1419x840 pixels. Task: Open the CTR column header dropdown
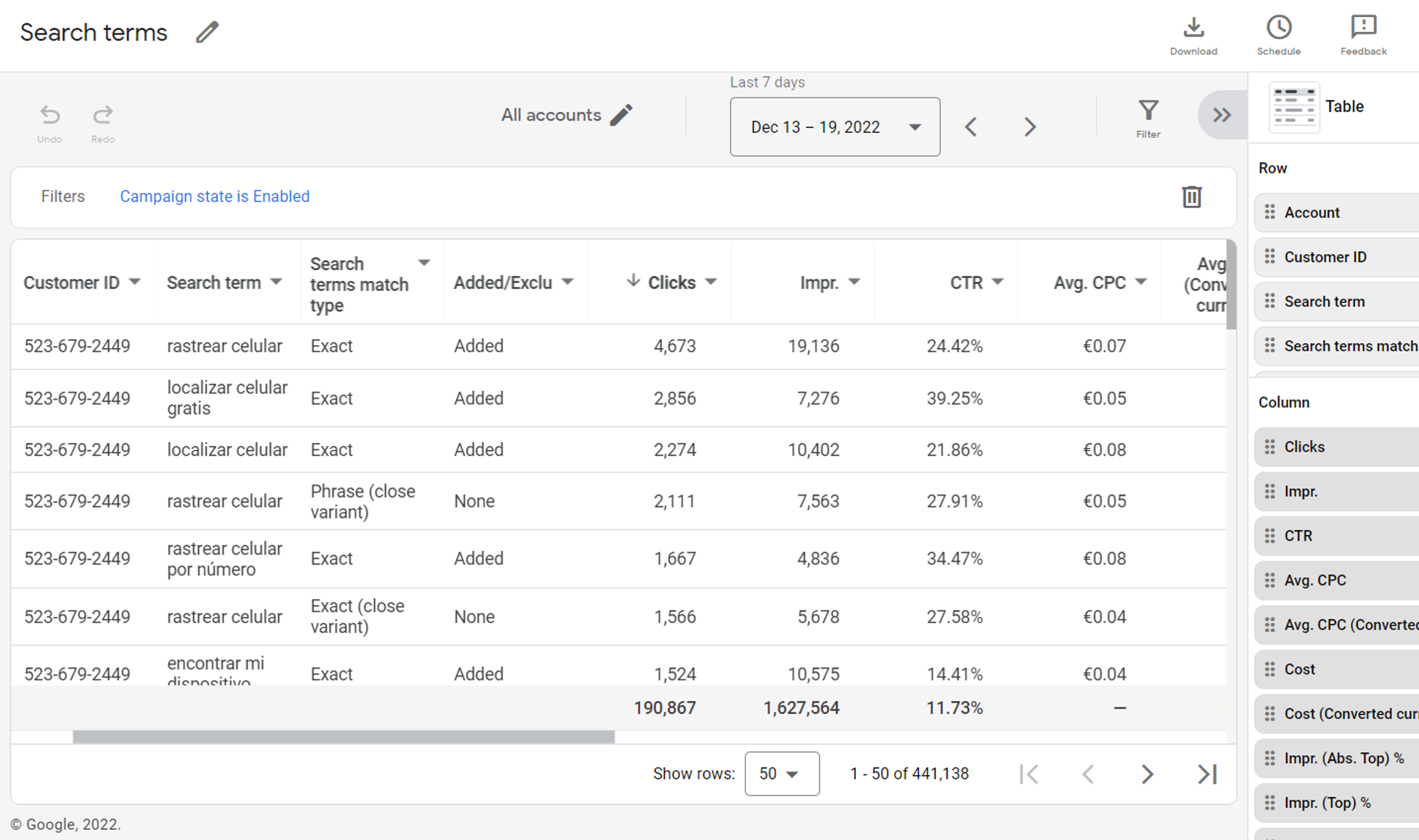click(x=998, y=282)
